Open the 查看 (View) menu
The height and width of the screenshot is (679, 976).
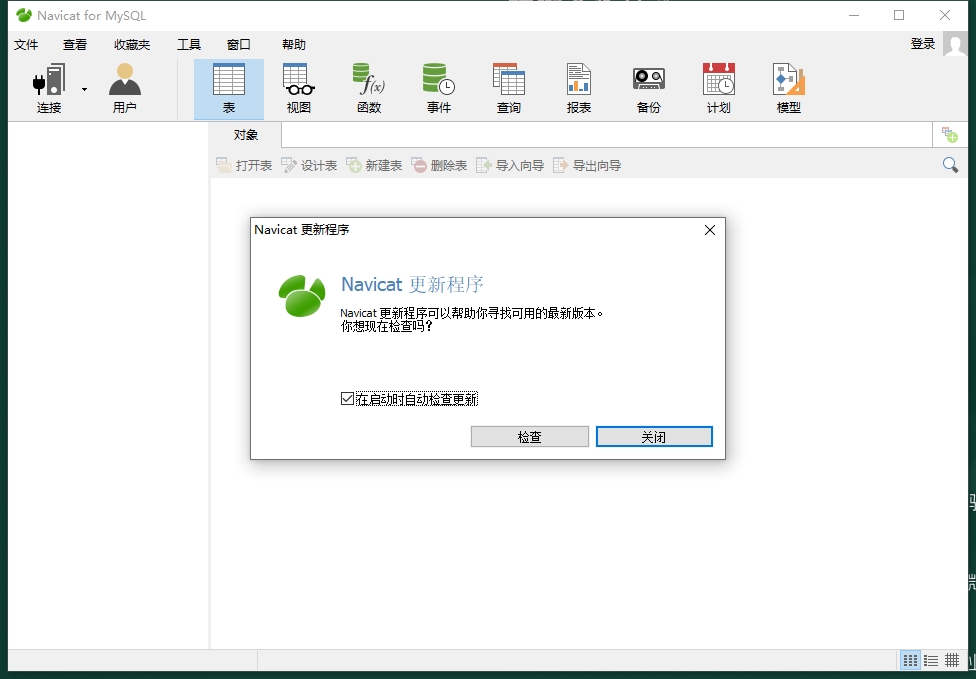75,44
